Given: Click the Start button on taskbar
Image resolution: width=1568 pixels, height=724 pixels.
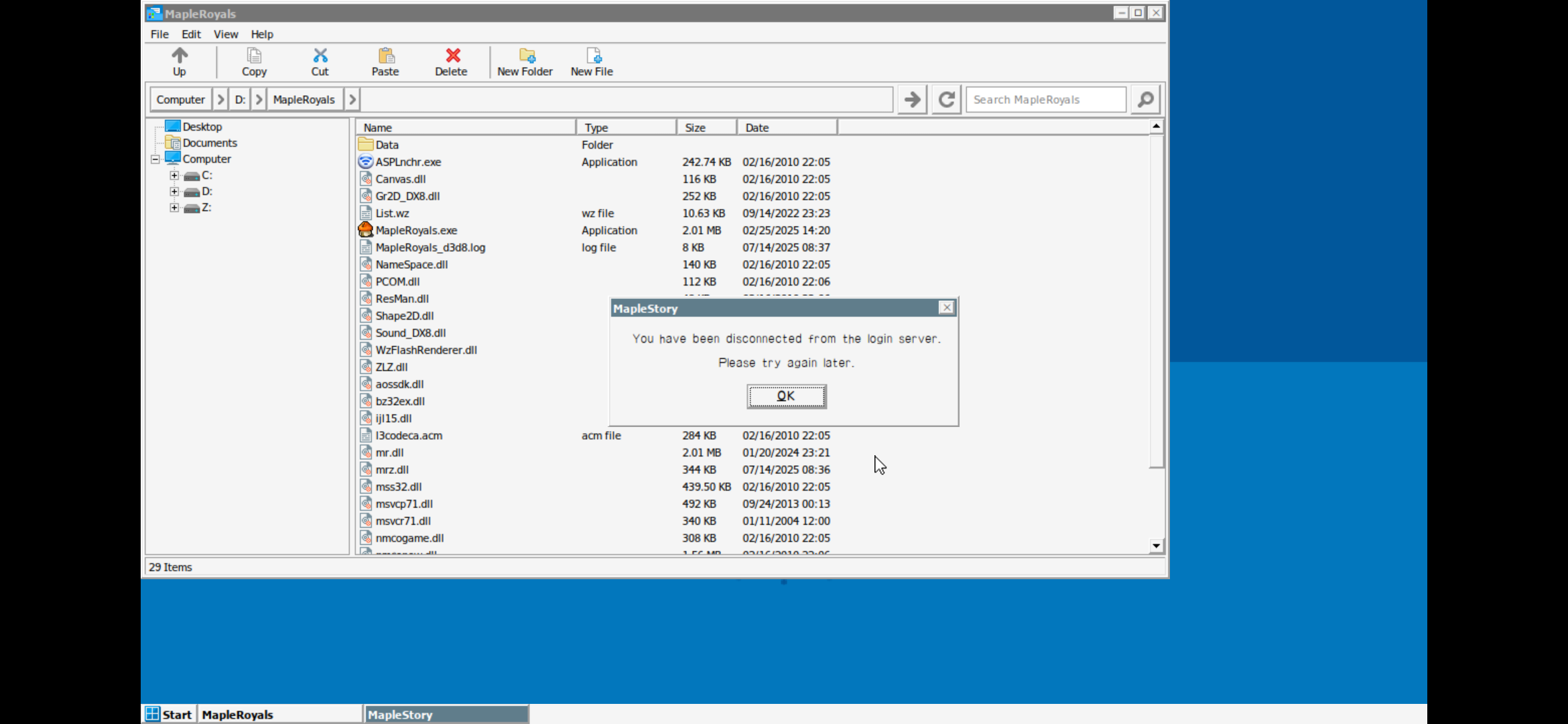Looking at the screenshot, I should [170, 715].
